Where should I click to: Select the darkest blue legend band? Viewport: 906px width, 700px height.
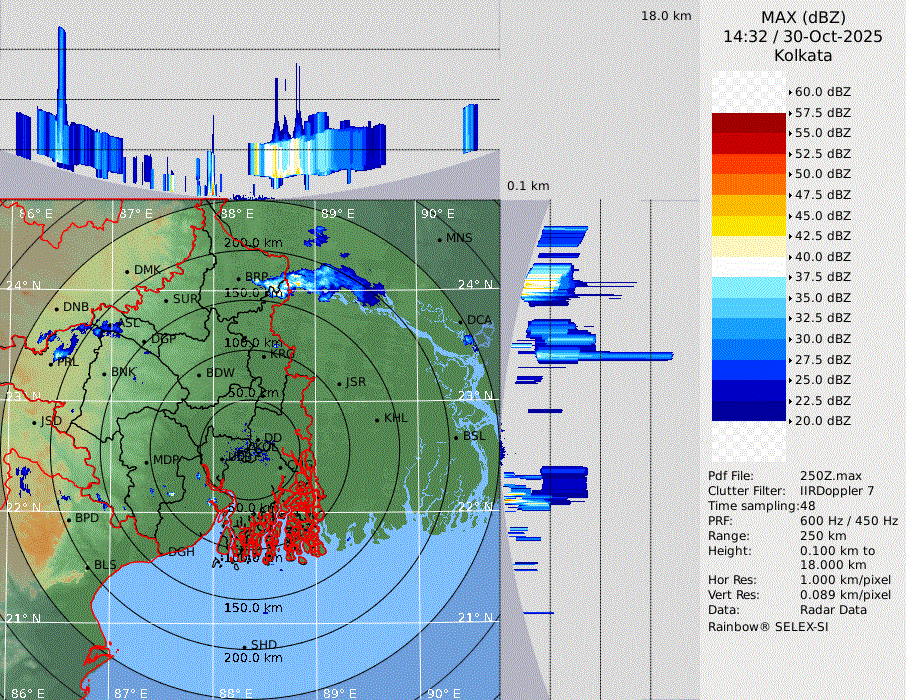coord(749,411)
